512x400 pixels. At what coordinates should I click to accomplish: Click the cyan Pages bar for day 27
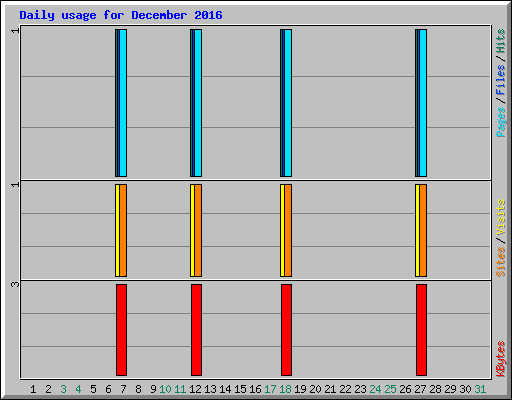pyautogui.click(x=423, y=103)
